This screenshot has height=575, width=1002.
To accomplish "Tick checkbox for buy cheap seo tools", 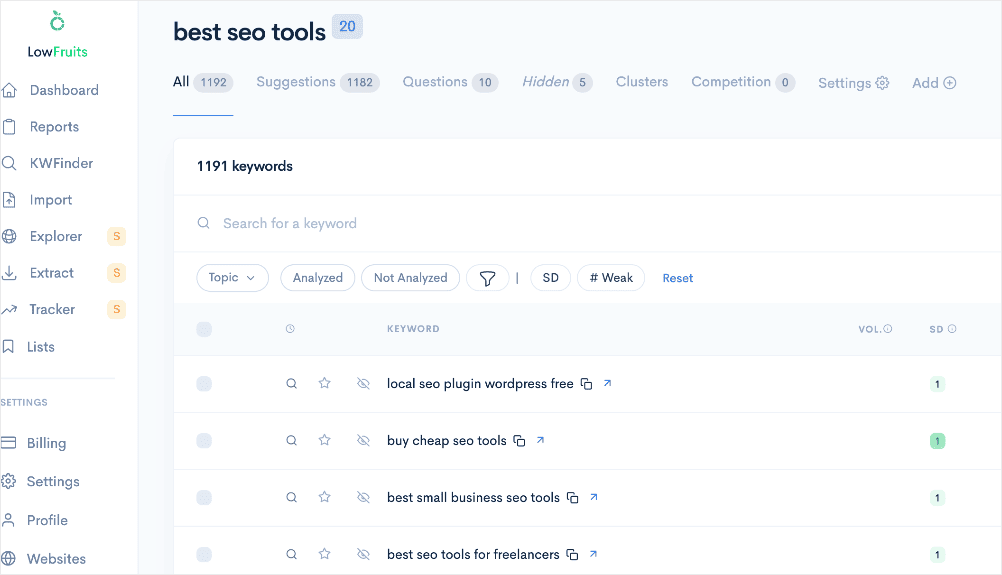I will [x=204, y=441].
